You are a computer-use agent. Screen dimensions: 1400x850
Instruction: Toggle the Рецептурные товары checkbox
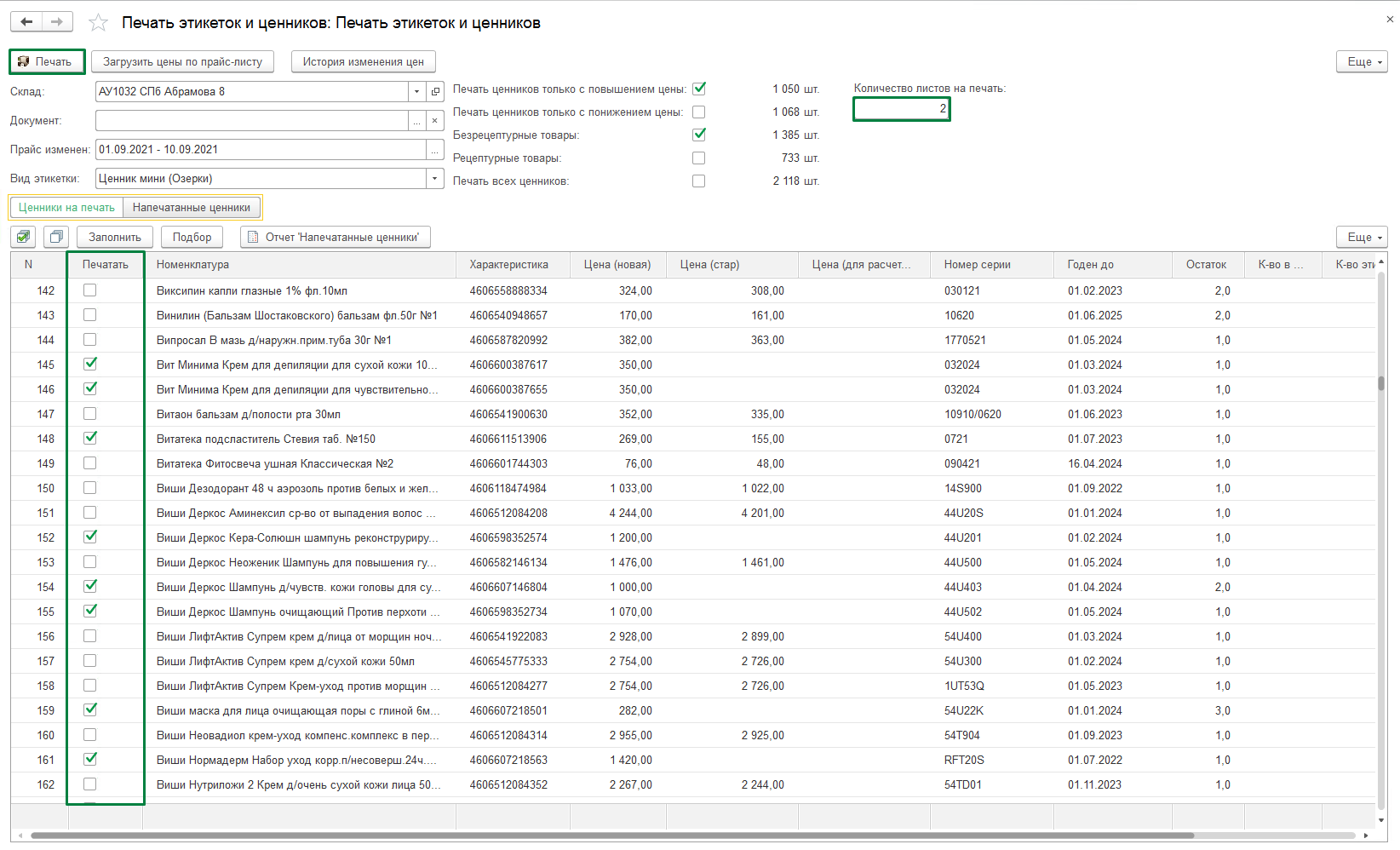click(698, 158)
